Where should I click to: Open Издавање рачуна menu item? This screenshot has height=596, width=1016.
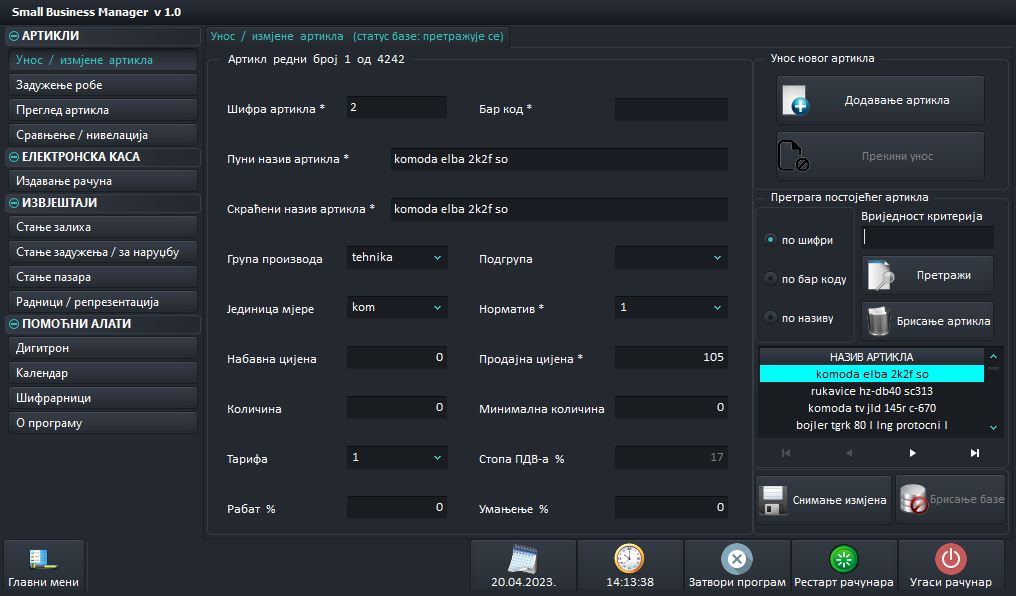(103, 181)
